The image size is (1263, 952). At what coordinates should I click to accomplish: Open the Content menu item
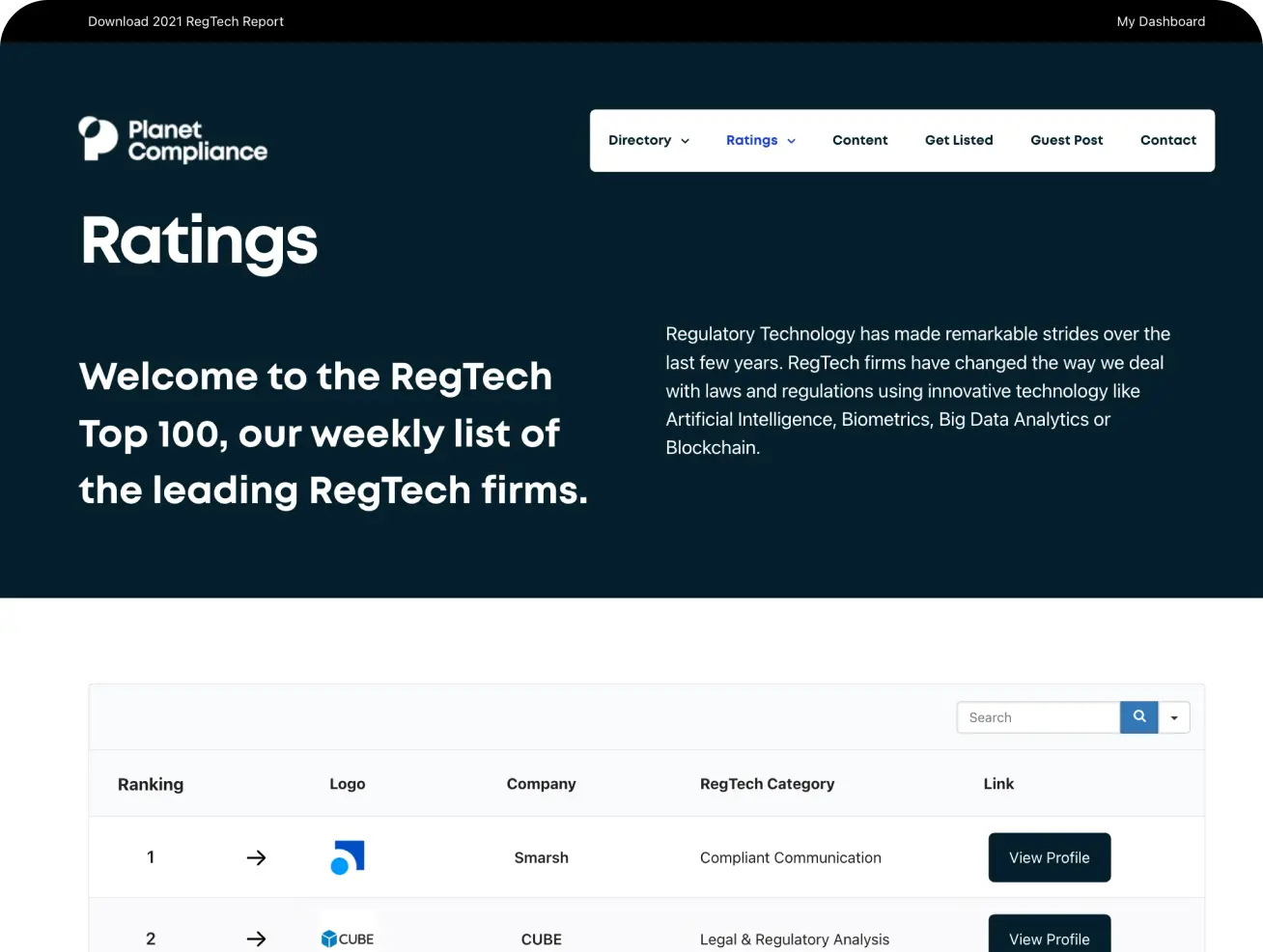[859, 140]
